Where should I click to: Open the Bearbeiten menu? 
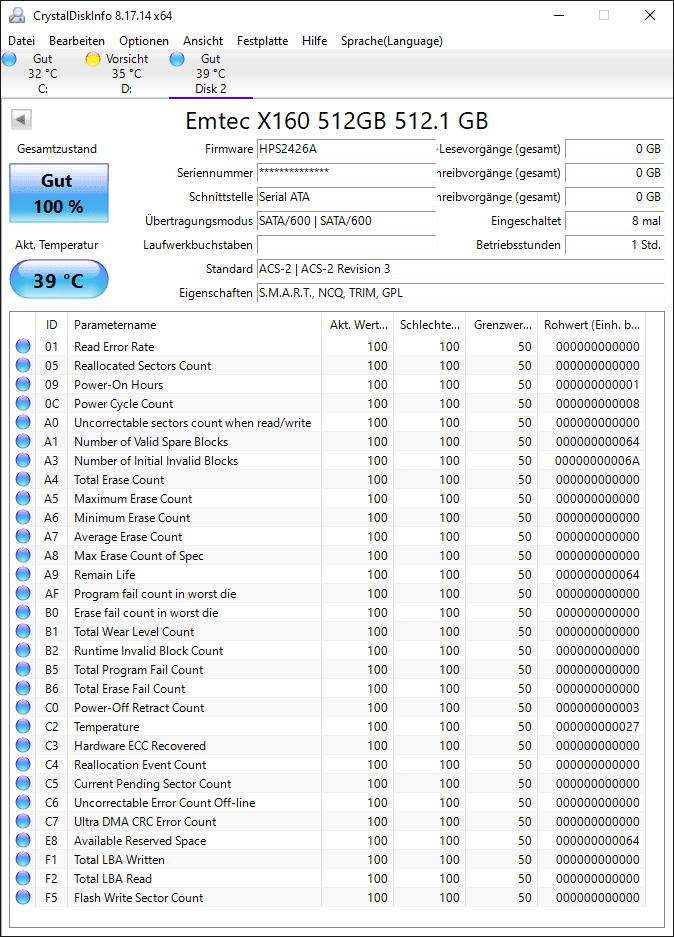[x=76, y=41]
